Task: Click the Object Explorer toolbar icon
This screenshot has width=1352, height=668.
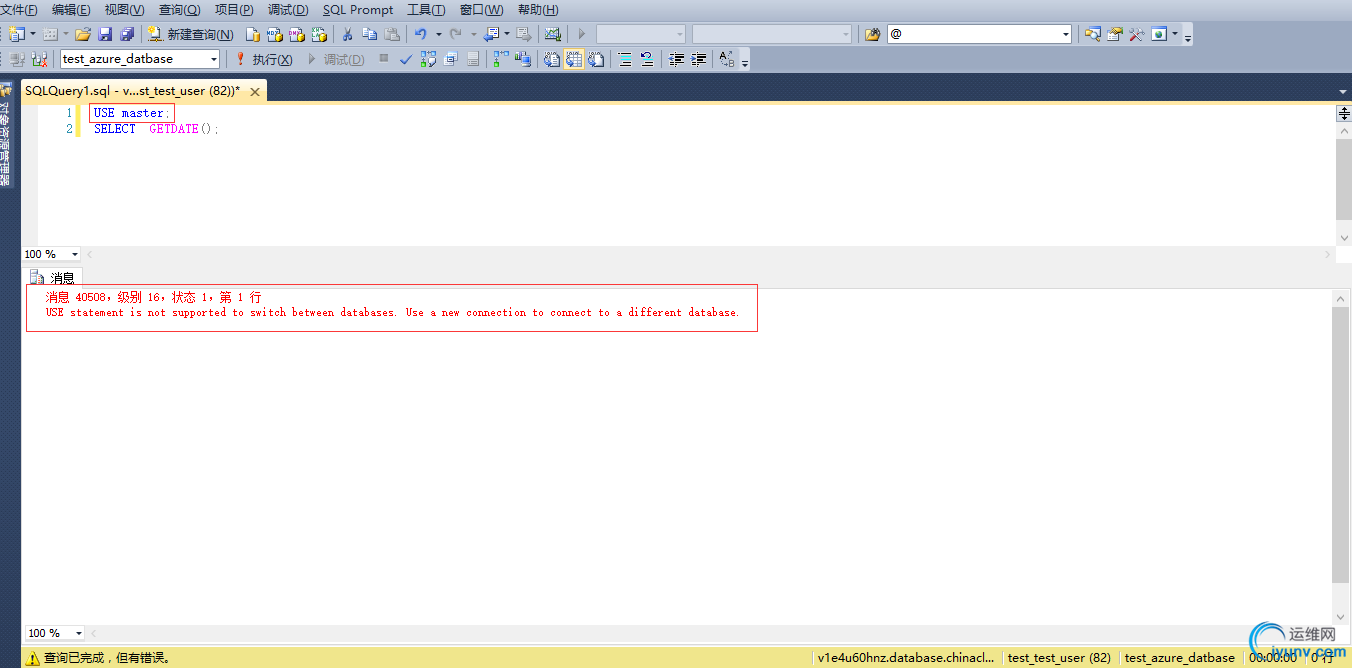Action: pyautogui.click(x=1093, y=34)
